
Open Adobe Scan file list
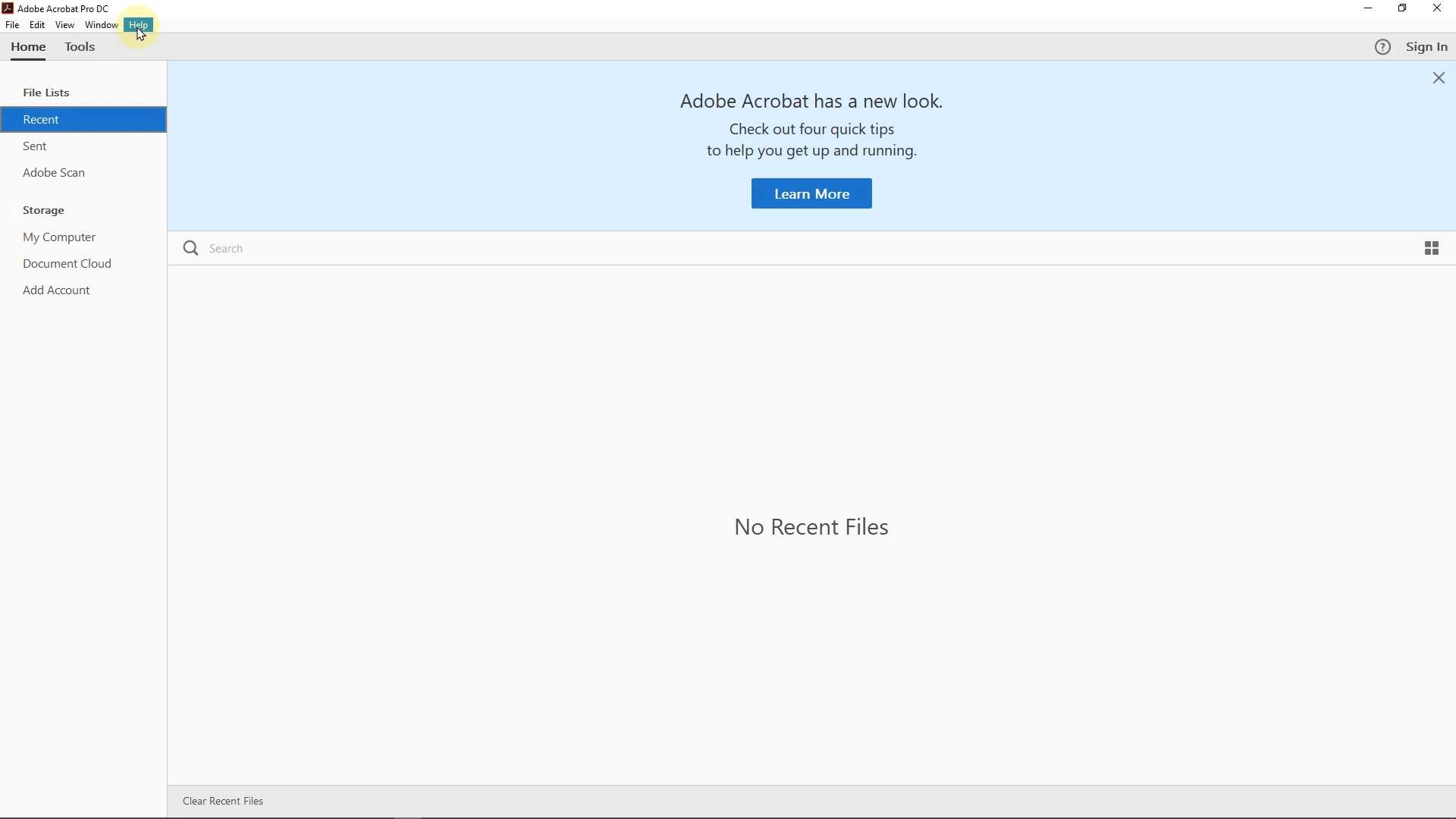coord(55,174)
